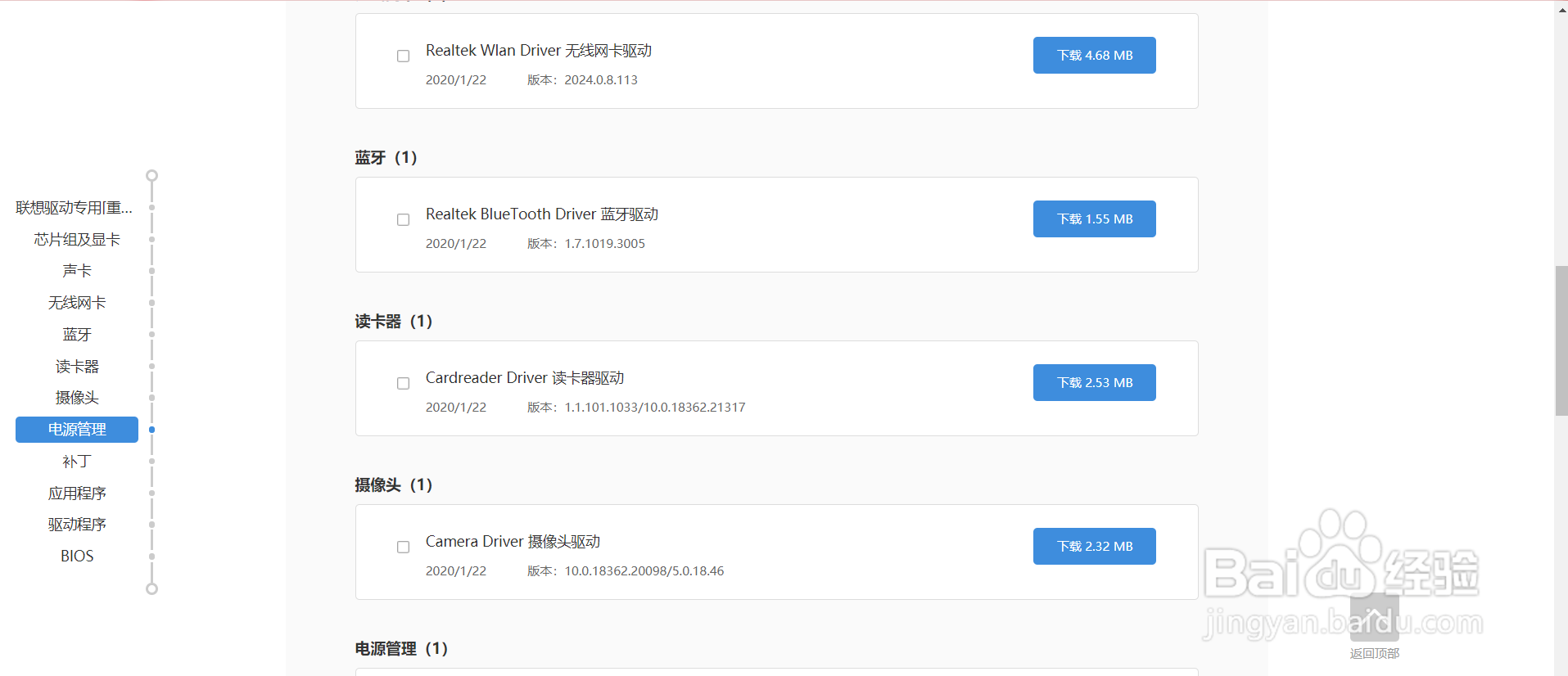Click the page vertical scrollbar thumb
The image size is (1568, 676).
coord(1561,340)
